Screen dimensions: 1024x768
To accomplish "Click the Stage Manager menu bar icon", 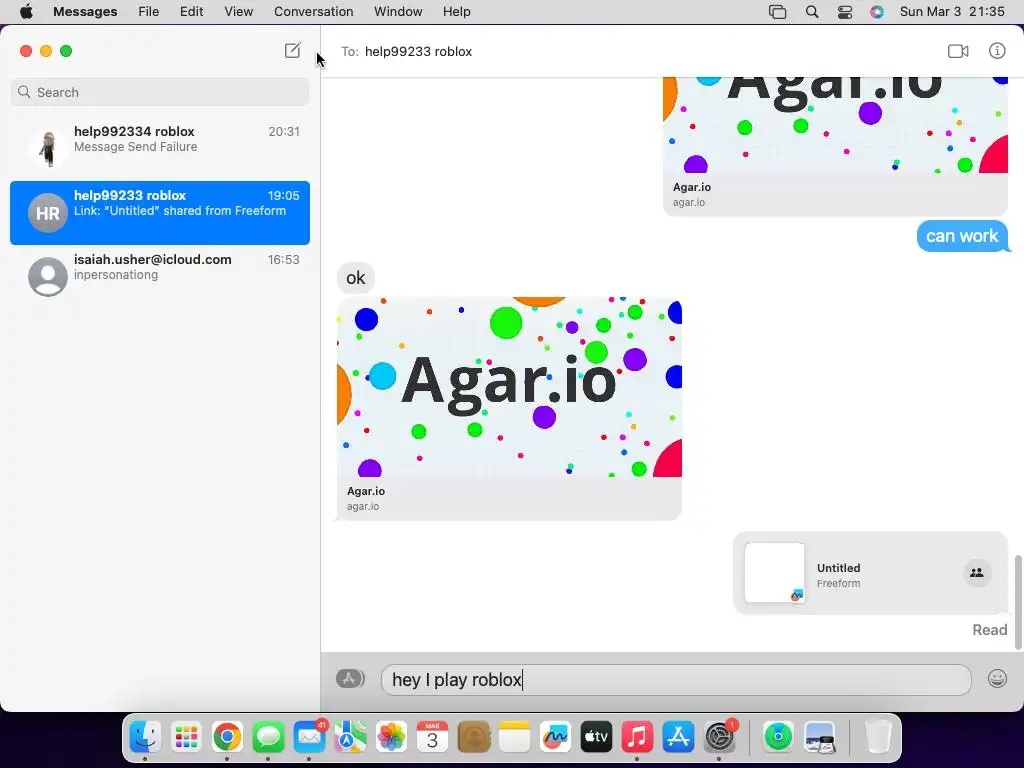I will [777, 12].
